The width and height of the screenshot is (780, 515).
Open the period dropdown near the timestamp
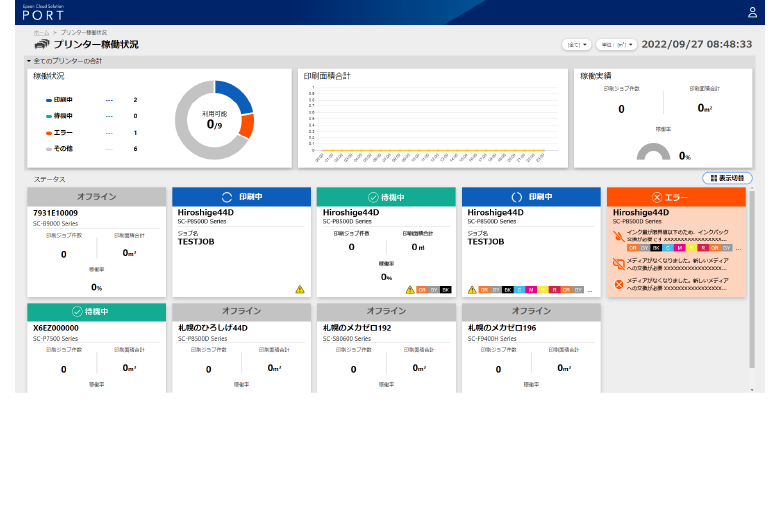(x=576, y=45)
